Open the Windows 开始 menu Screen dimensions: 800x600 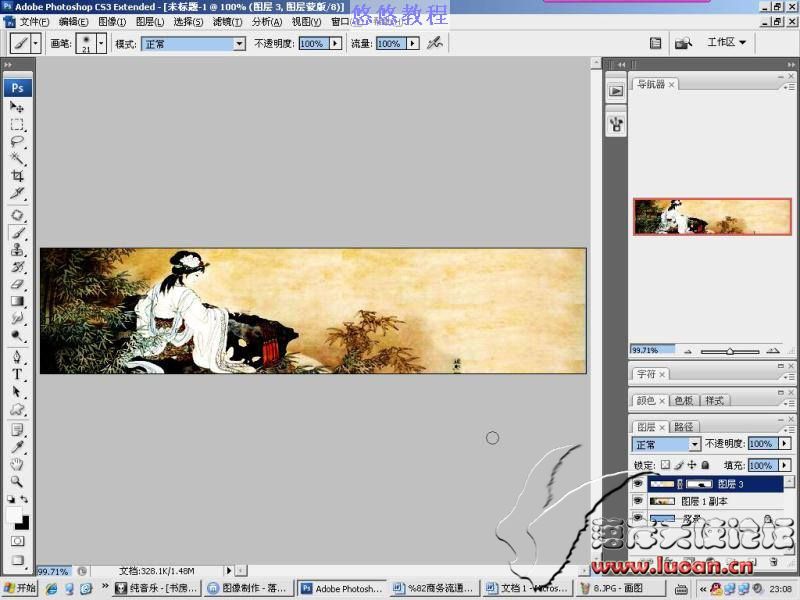coord(19,588)
